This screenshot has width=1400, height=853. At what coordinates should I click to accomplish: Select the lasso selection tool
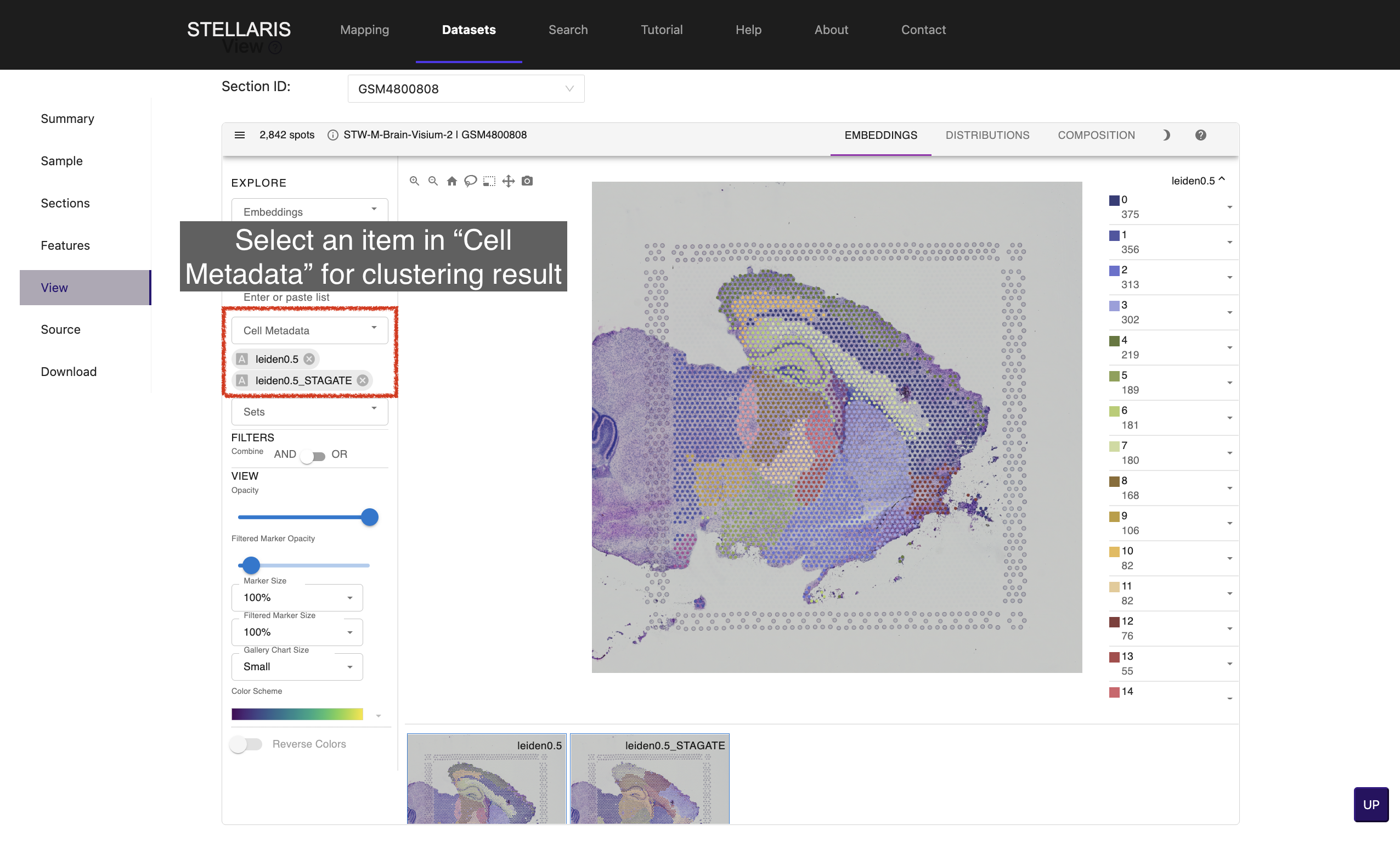tap(471, 181)
